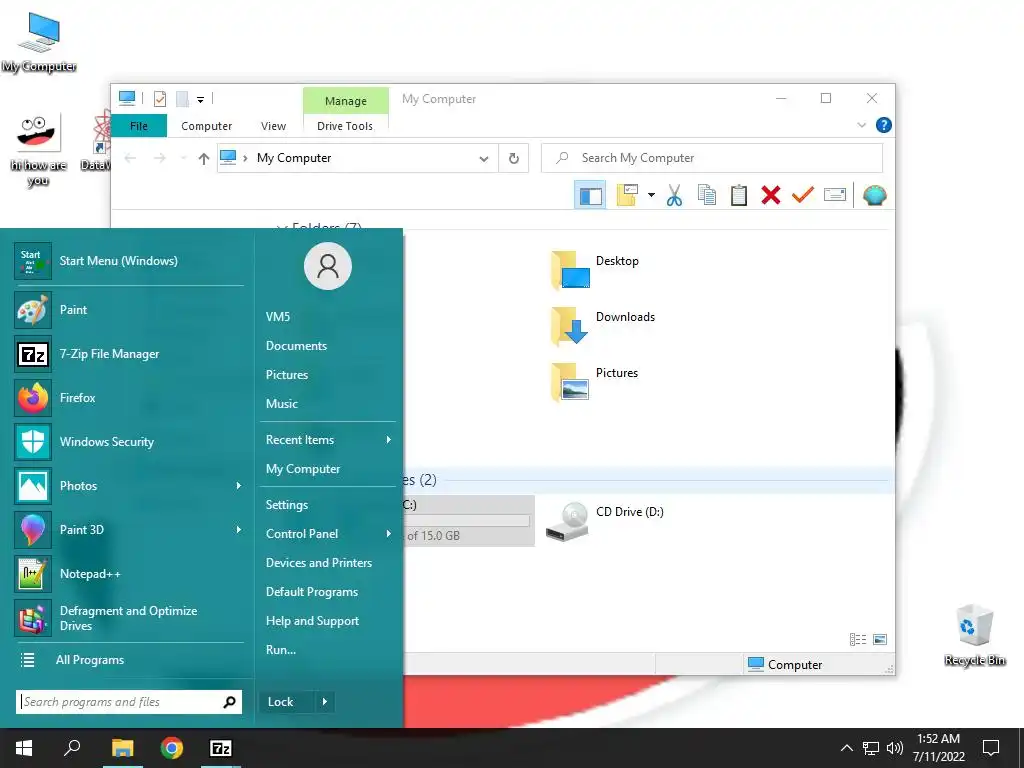Image resolution: width=1024 pixels, height=768 pixels.
Task: Open the address bar history dropdown
Action: pyautogui.click(x=483, y=158)
